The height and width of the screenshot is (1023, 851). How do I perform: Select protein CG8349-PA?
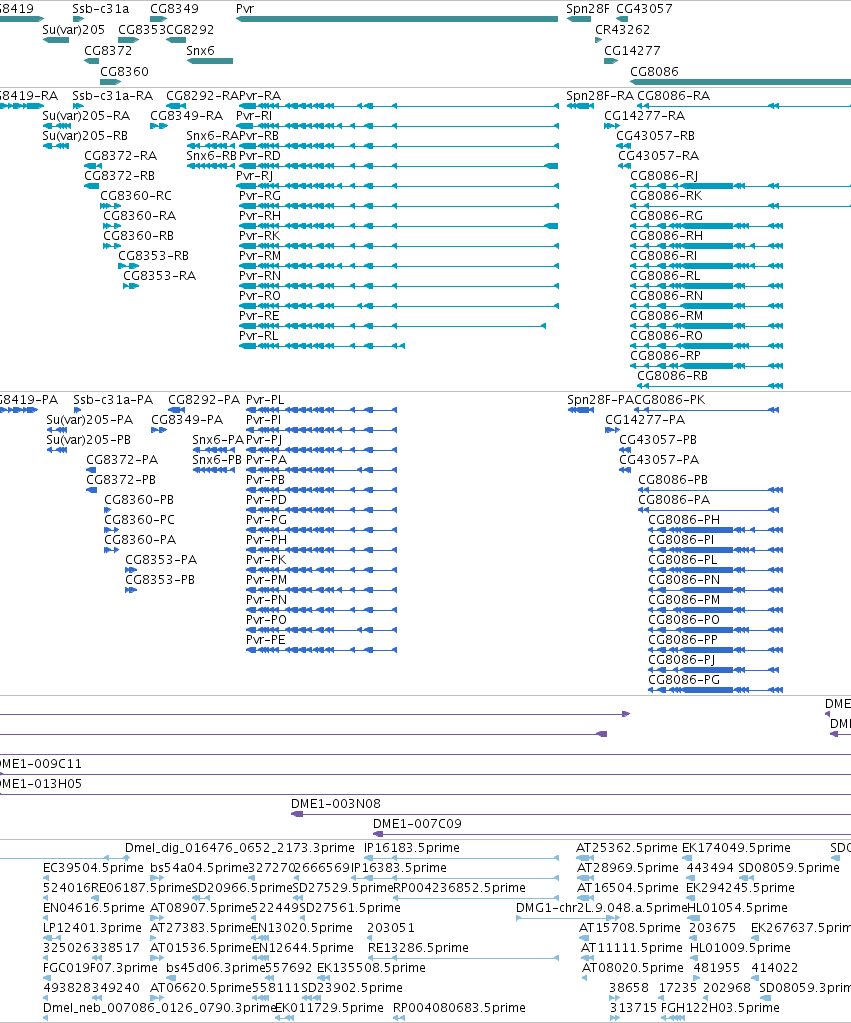pos(159,430)
